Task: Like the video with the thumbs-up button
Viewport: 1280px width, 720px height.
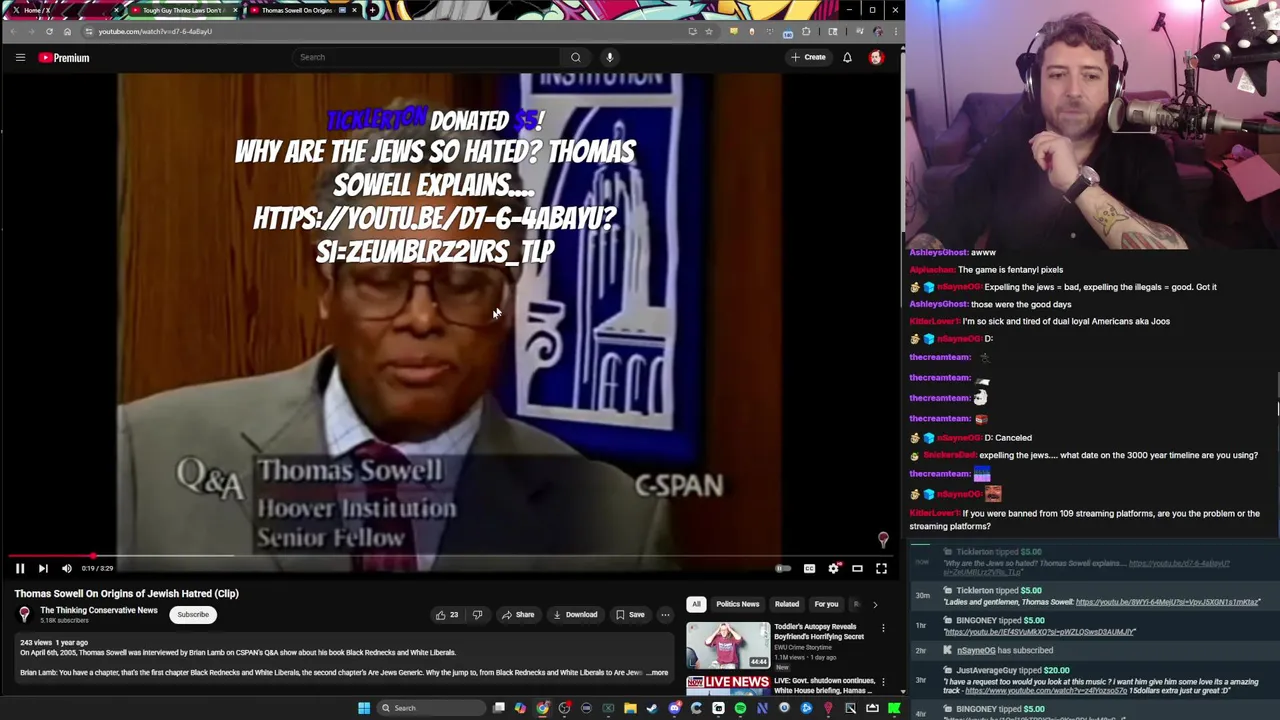Action: pos(447,615)
